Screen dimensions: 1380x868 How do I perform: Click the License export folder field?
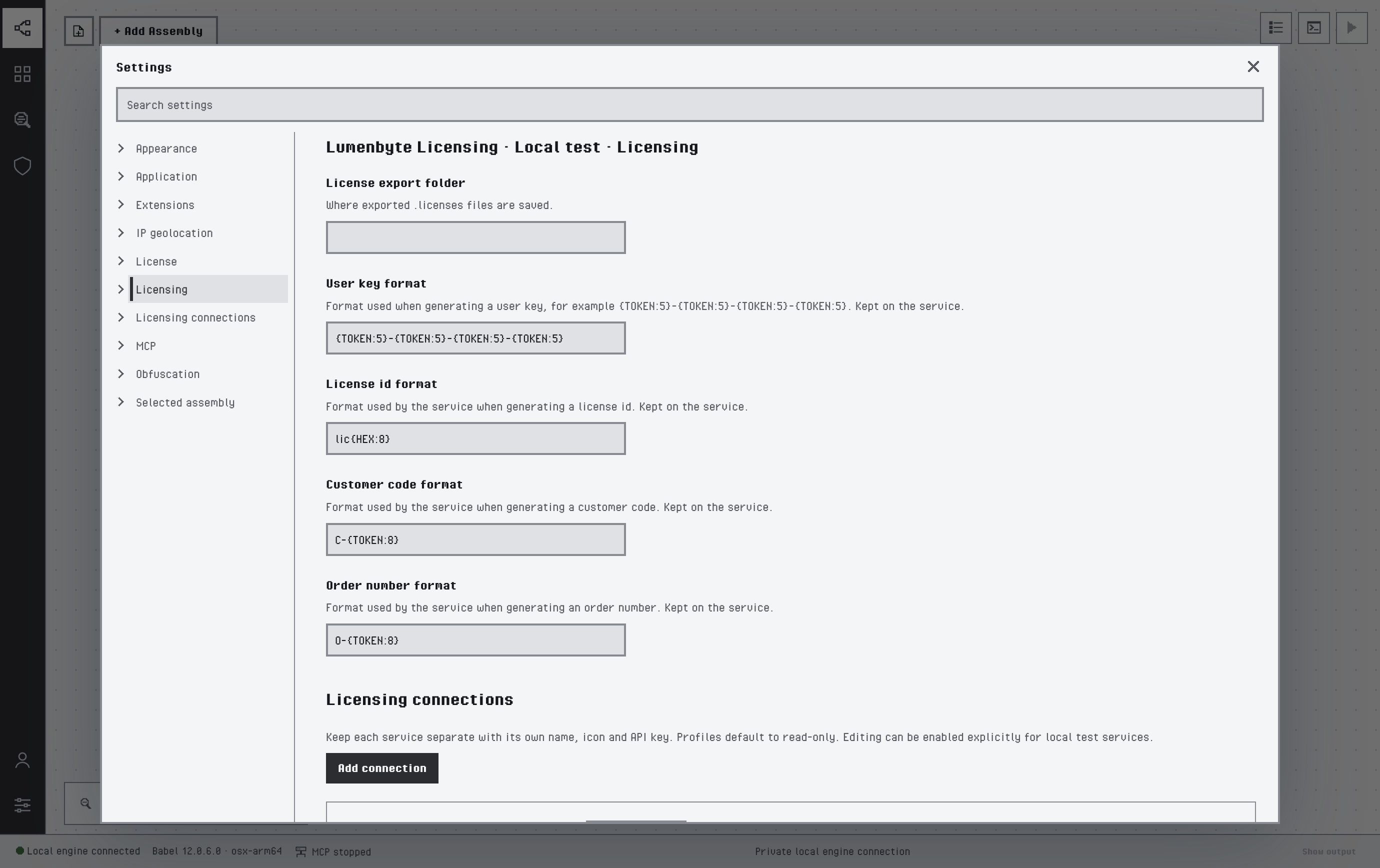pos(475,237)
